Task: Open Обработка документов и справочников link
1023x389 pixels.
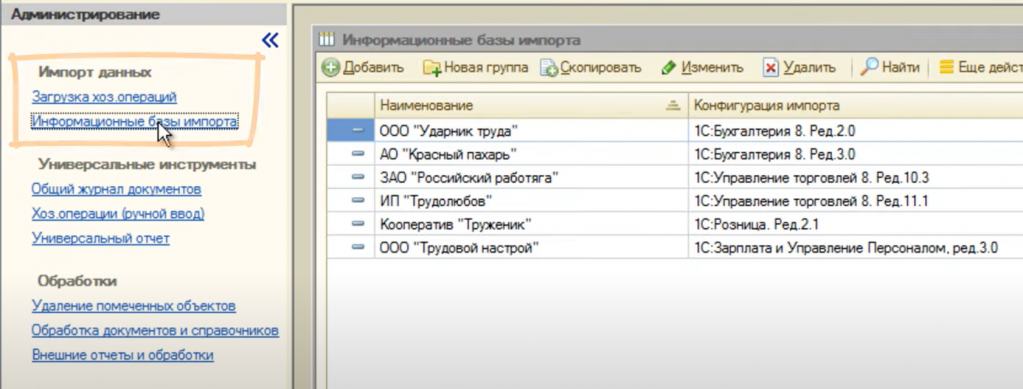Action: point(155,331)
